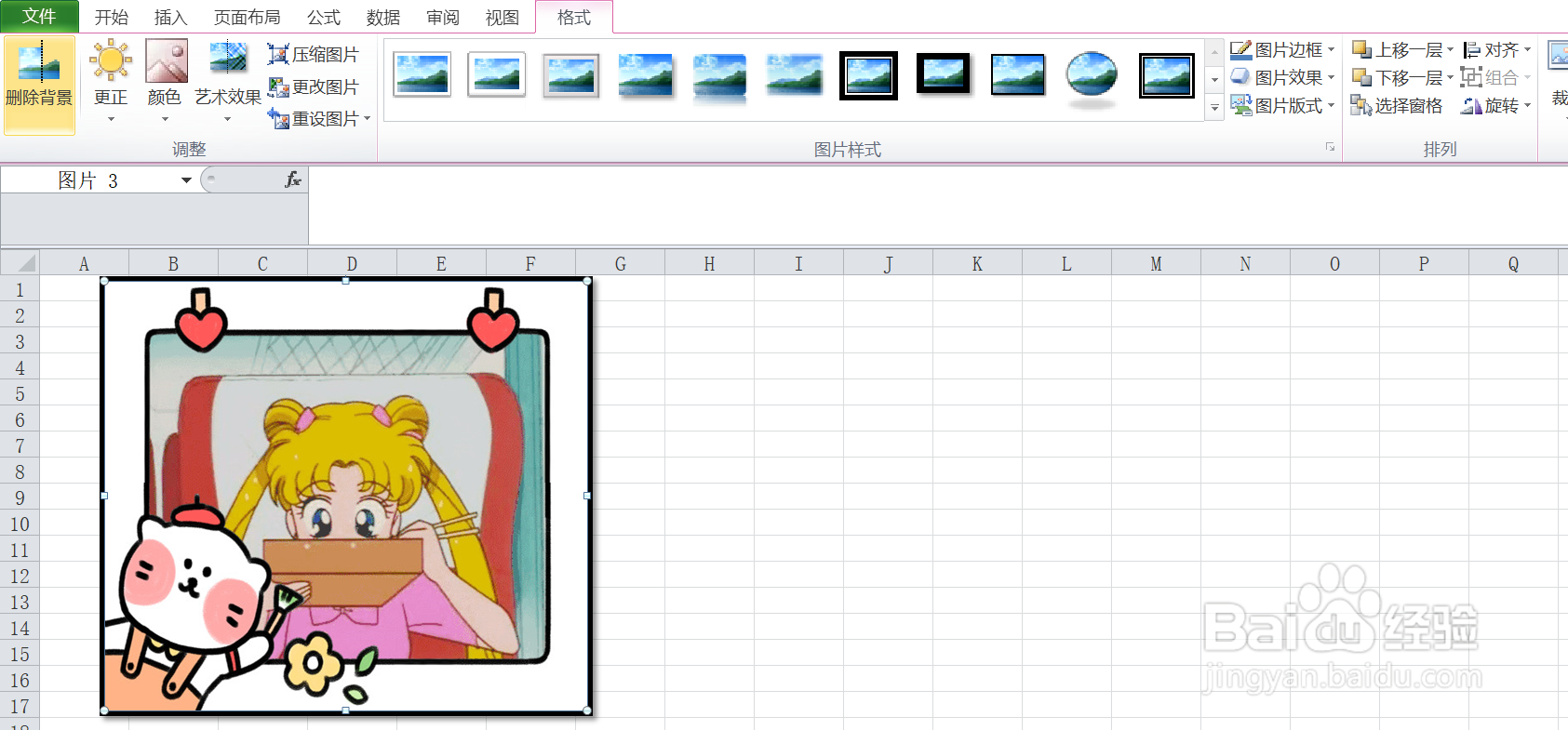This screenshot has height=730, width=1568.
Task: Apply the black thick border picture style
Action: pyautogui.click(x=944, y=74)
